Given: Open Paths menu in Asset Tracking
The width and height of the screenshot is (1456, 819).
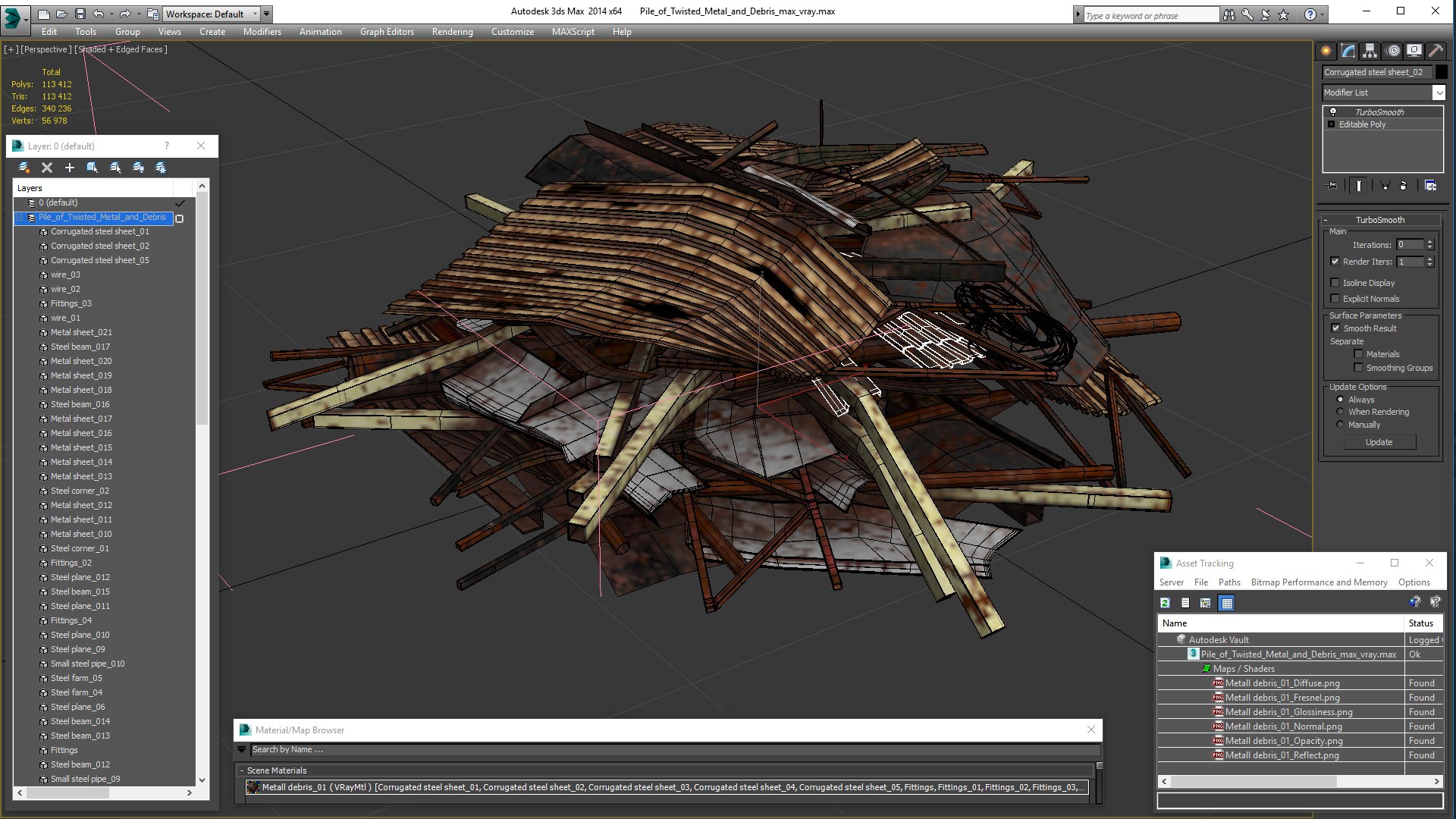Looking at the screenshot, I should pos(1229,582).
